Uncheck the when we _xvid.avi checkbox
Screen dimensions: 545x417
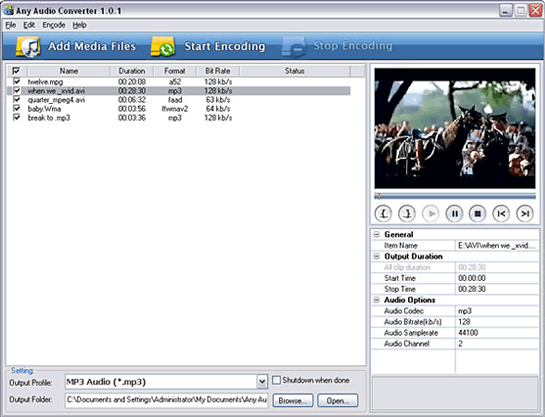pos(16,90)
